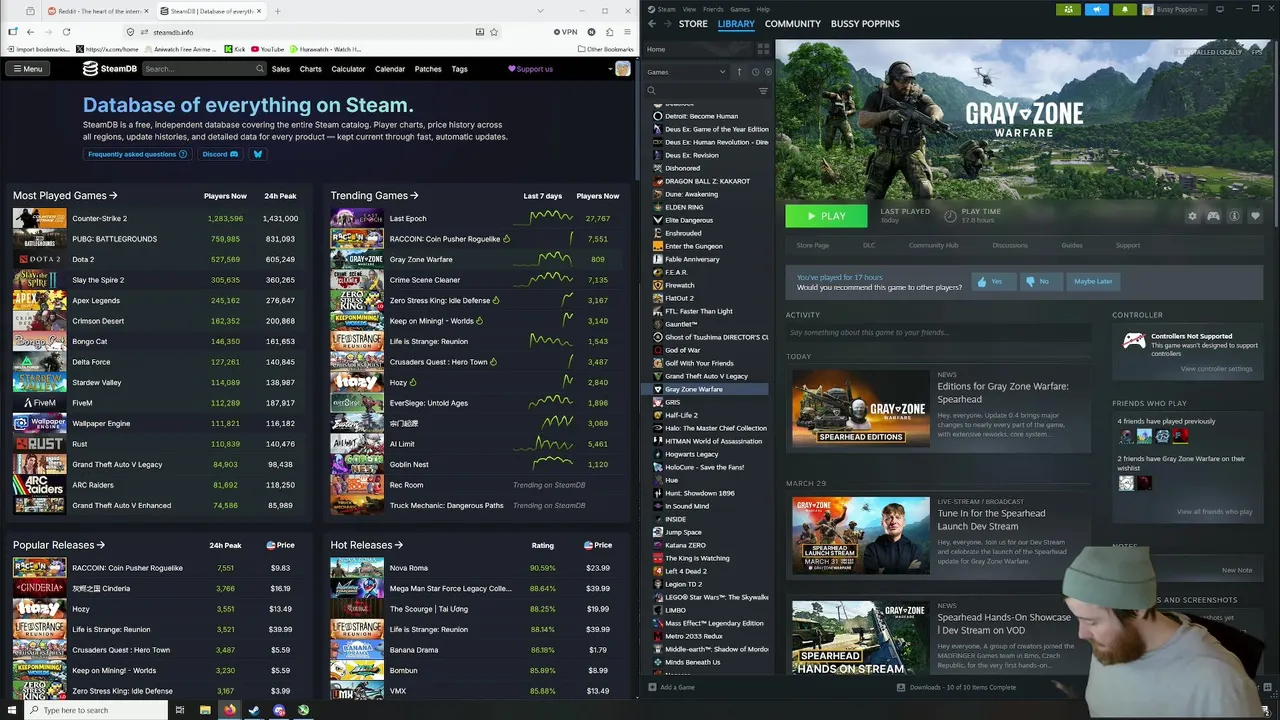Open browser extensions icon

click(610, 32)
